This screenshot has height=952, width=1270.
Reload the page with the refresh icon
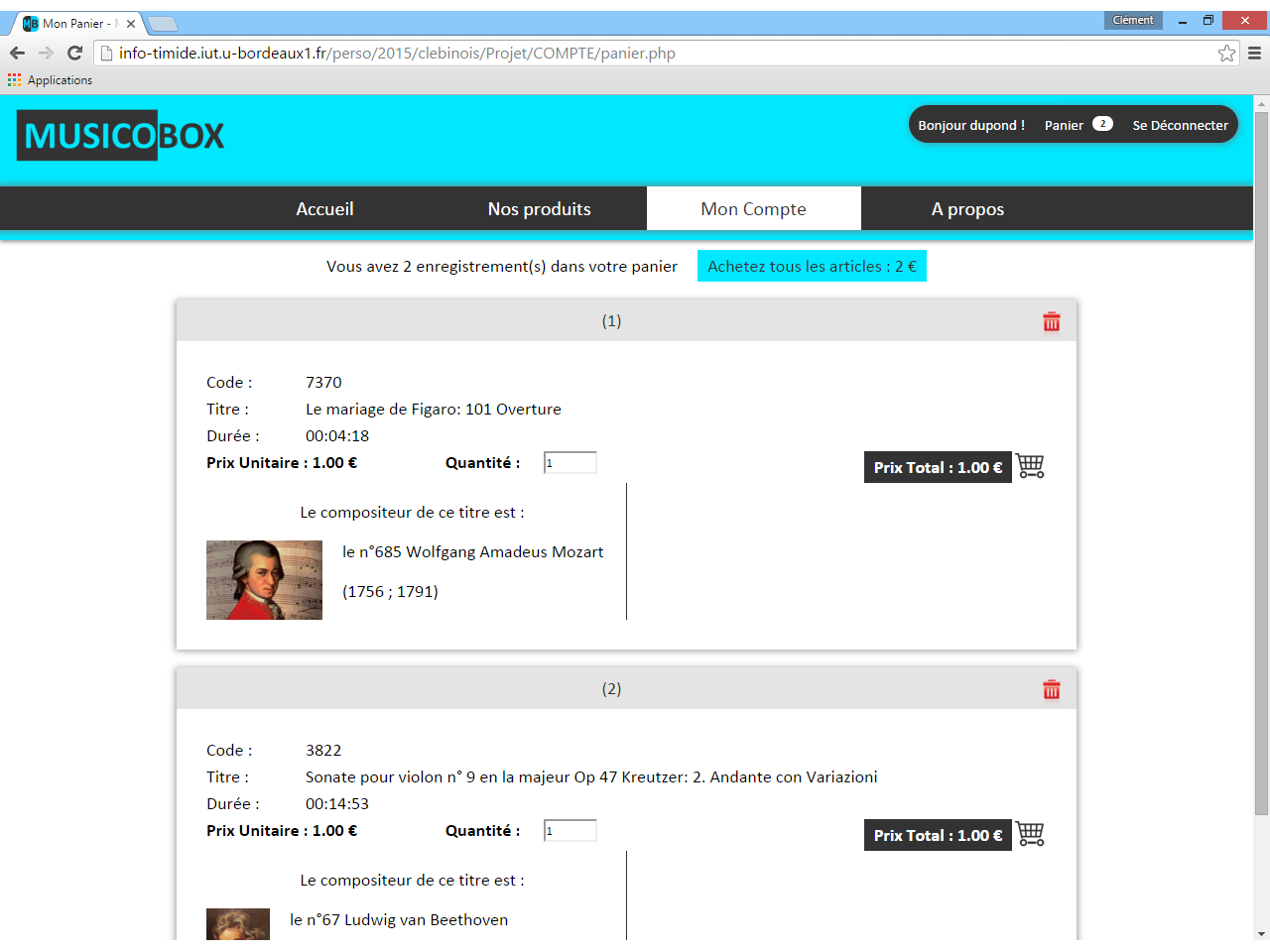click(74, 54)
